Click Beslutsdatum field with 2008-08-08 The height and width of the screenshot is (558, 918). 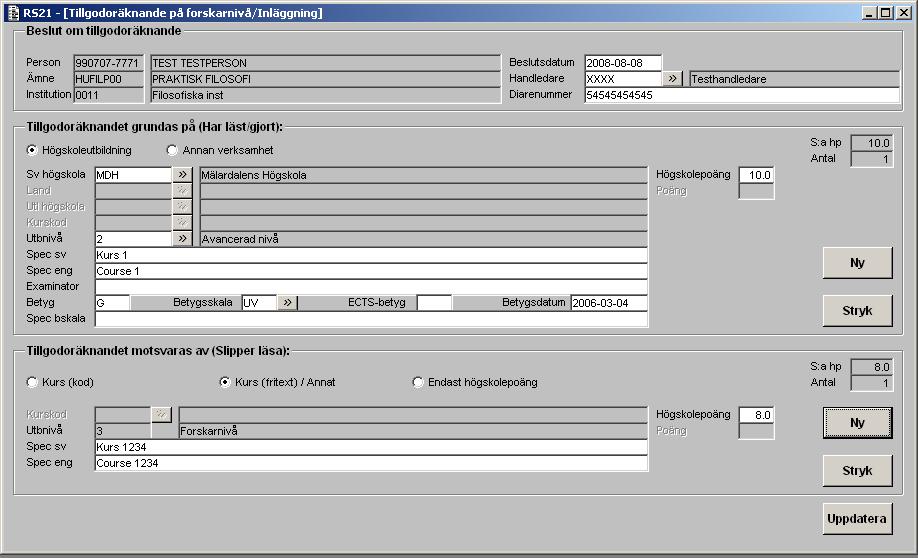pyautogui.click(x=623, y=63)
